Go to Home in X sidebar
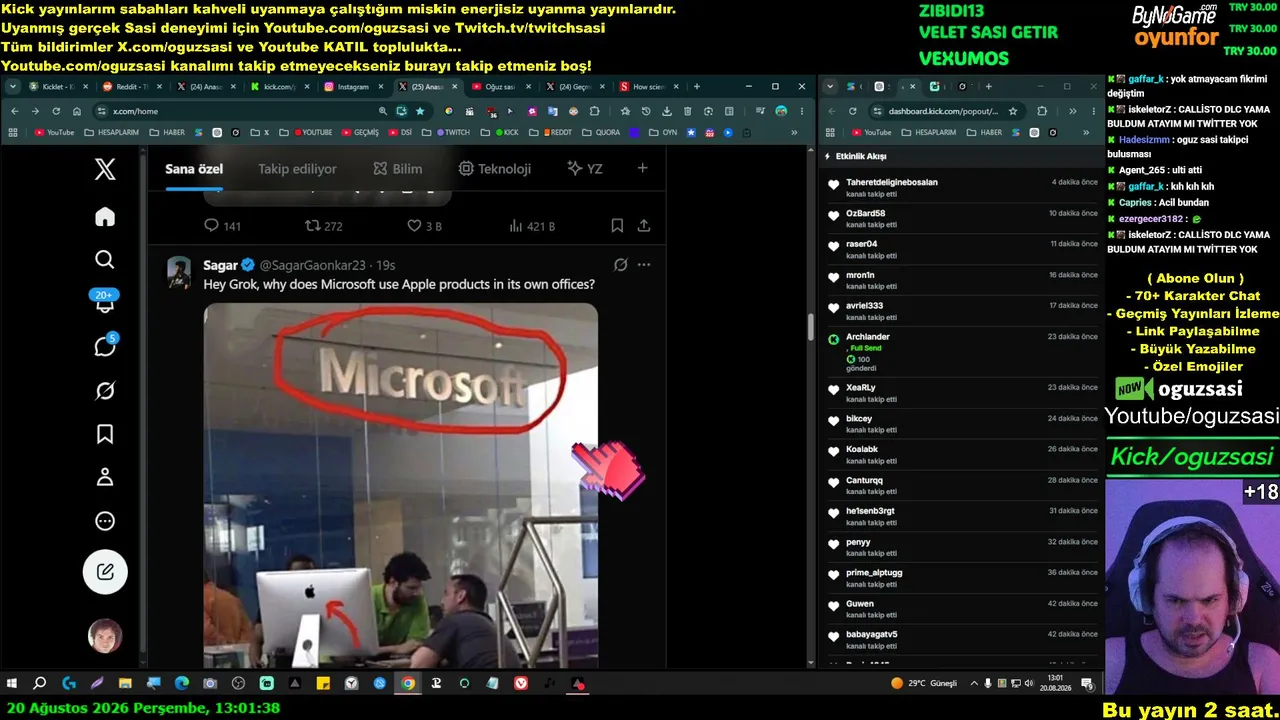Viewport: 1280px width, 720px height. pos(105,217)
